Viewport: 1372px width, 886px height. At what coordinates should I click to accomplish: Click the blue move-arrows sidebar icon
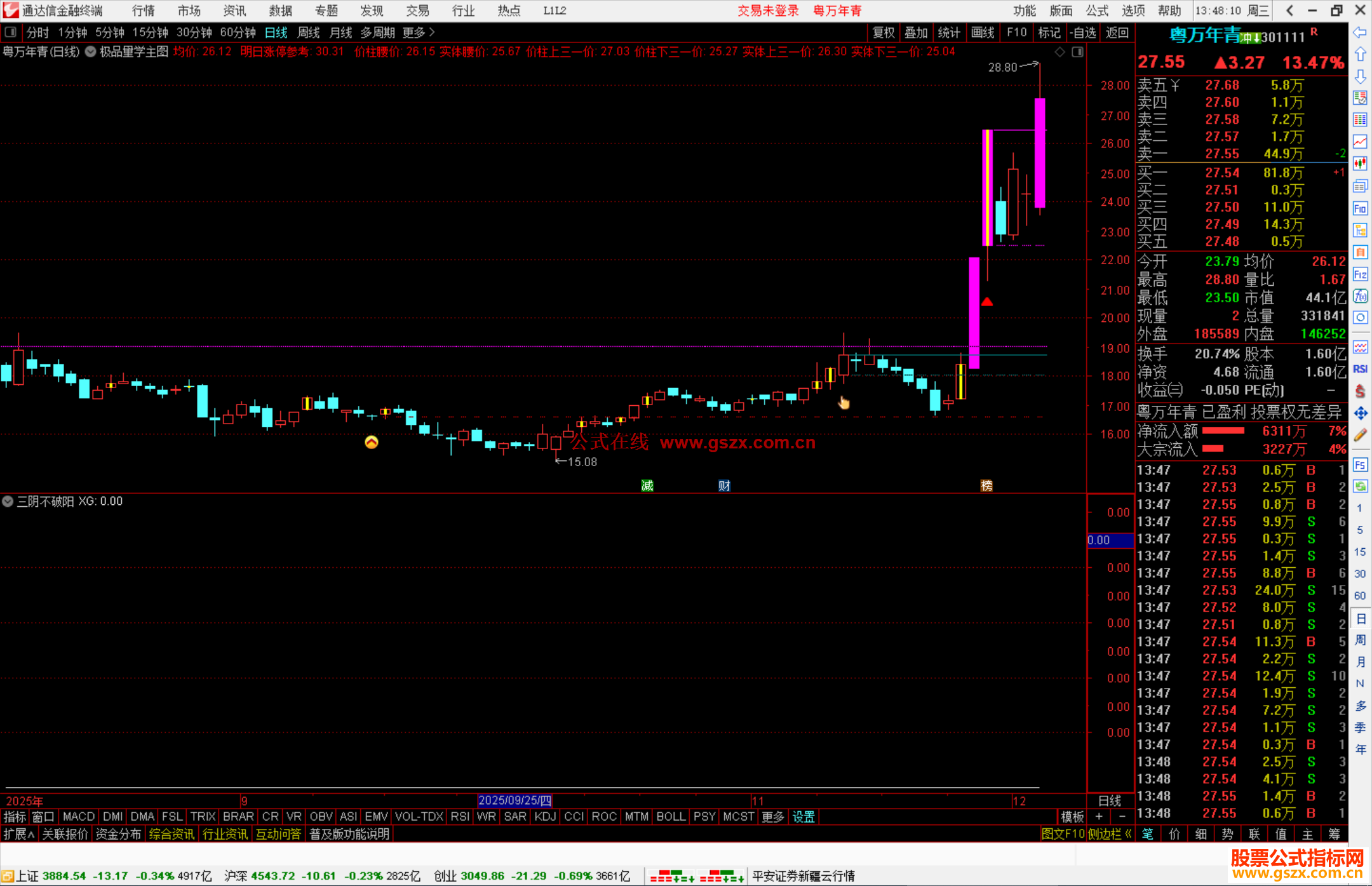[x=1360, y=413]
